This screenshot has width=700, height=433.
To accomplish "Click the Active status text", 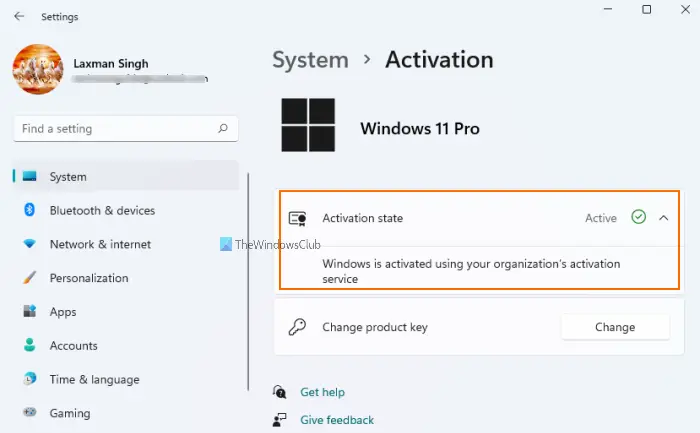I will tap(601, 218).
